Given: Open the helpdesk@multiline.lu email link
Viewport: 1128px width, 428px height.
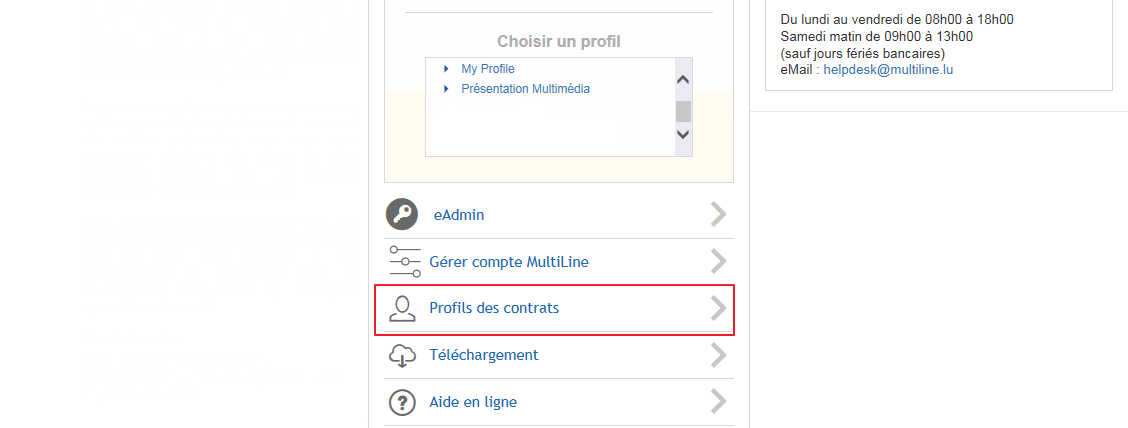Looking at the screenshot, I should [888, 70].
